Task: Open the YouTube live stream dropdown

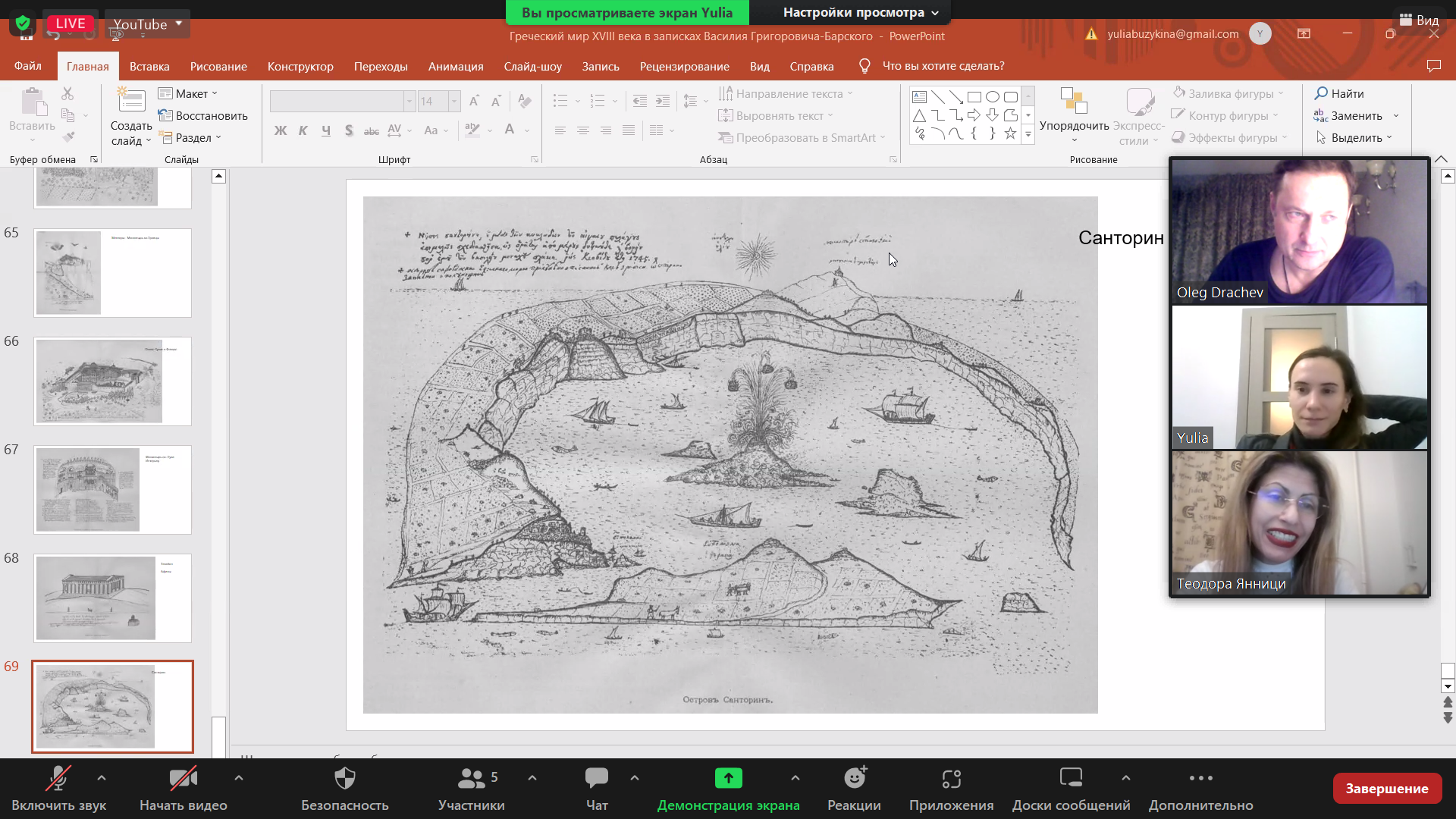Action: (148, 24)
